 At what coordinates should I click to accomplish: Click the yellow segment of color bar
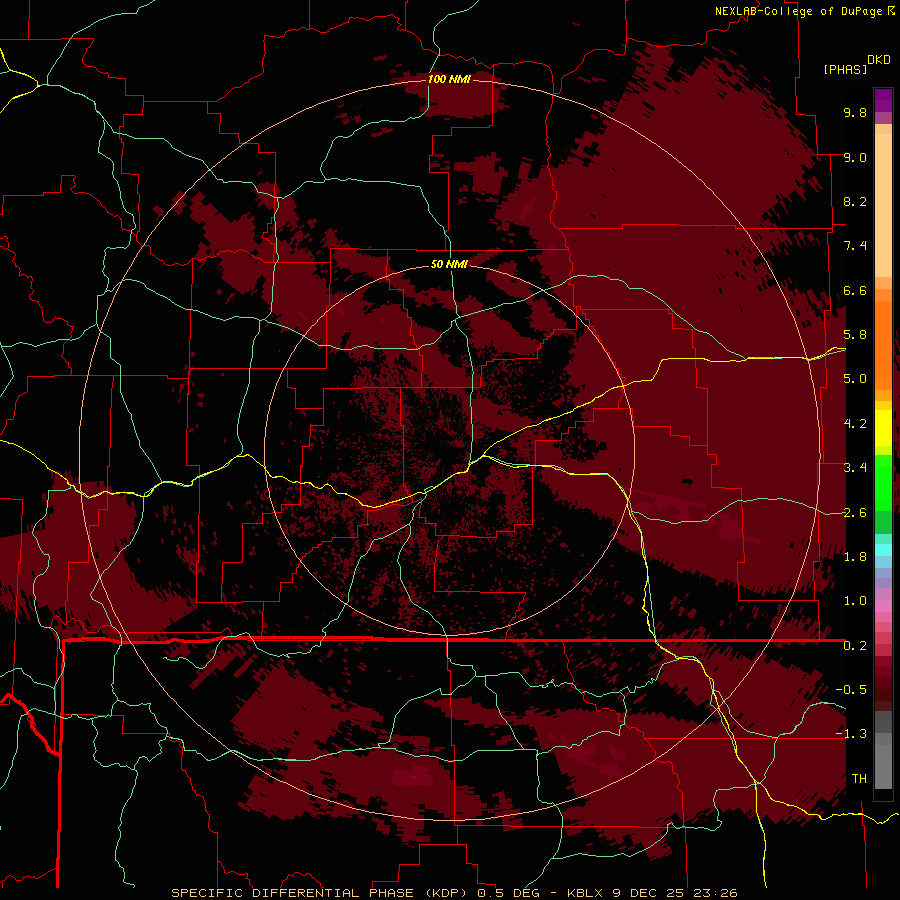coord(883,428)
